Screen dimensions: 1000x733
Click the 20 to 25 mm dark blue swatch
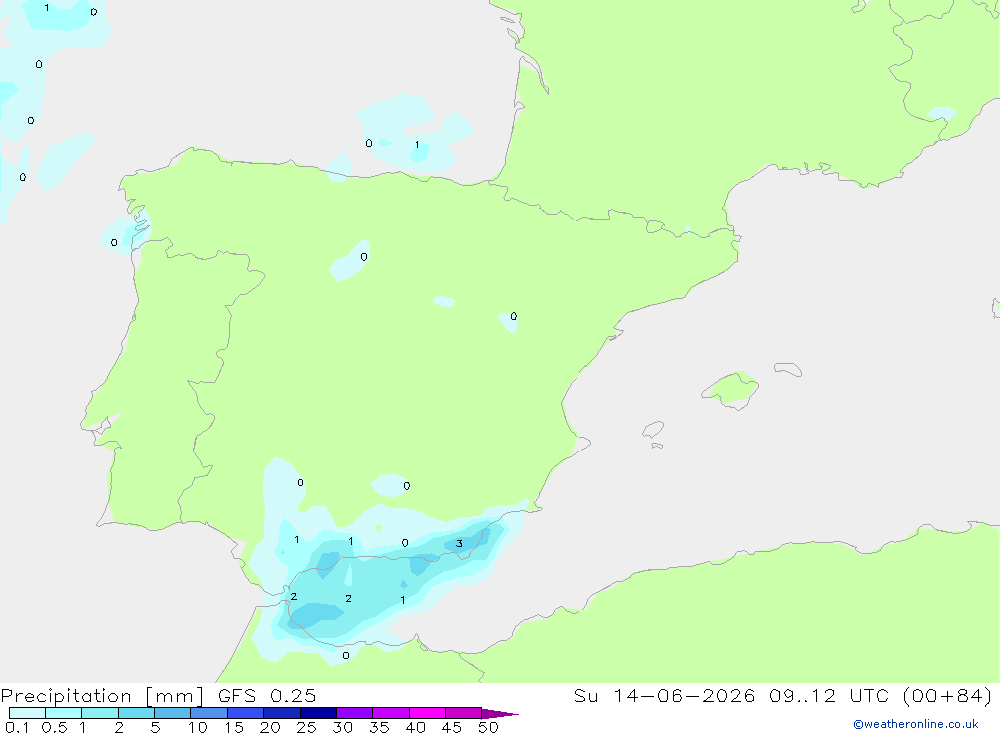[281, 713]
